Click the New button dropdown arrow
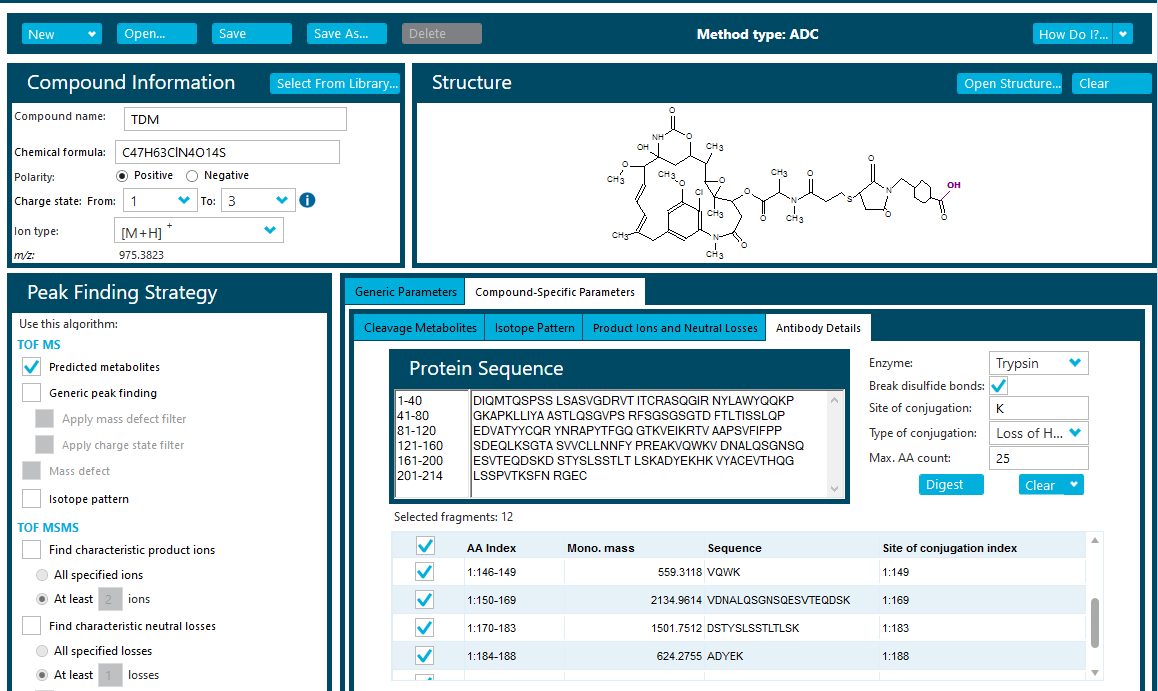The height and width of the screenshot is (691, 1158). pos(93,34)
